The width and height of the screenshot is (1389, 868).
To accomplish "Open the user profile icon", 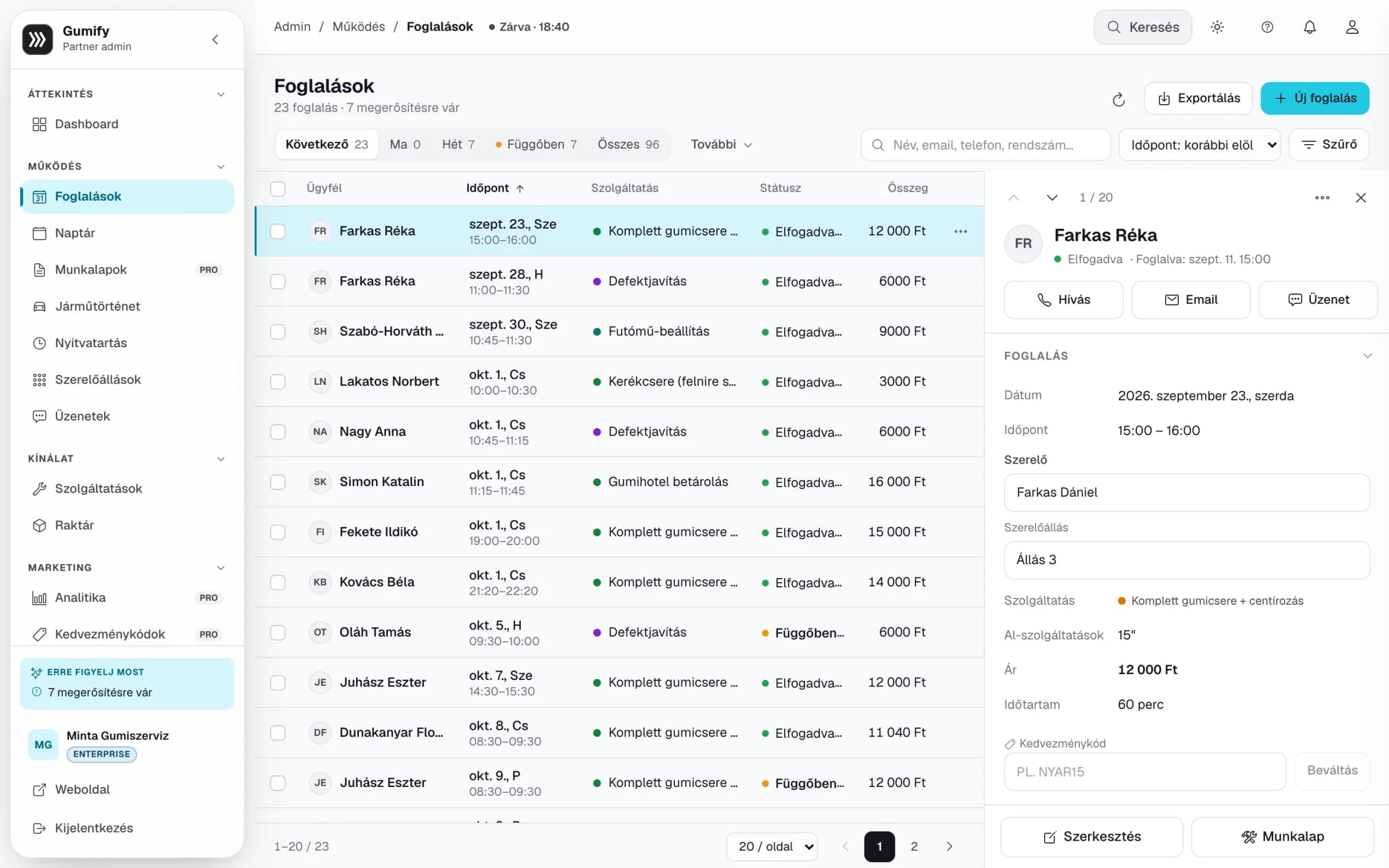I will point(1352,27).
